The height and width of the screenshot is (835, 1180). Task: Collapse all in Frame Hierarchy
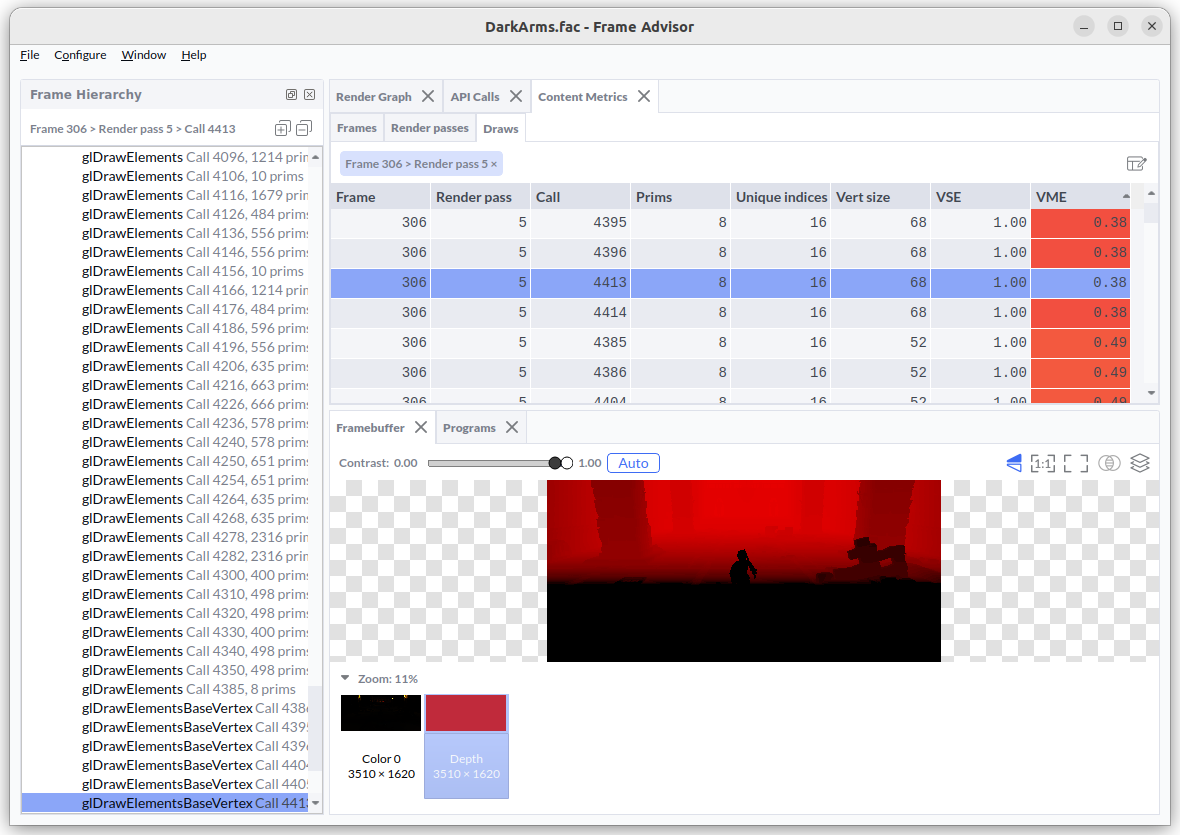304,129
